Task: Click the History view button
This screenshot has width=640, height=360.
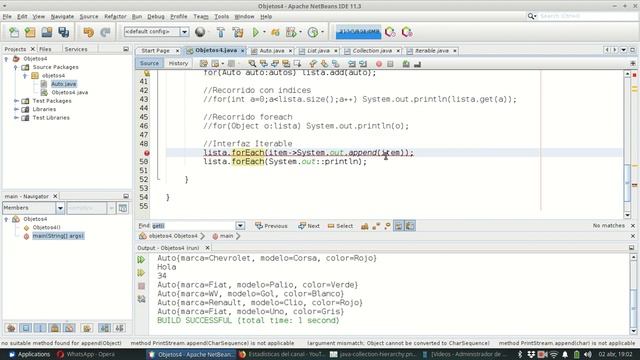Action: (x=178, y=64)
